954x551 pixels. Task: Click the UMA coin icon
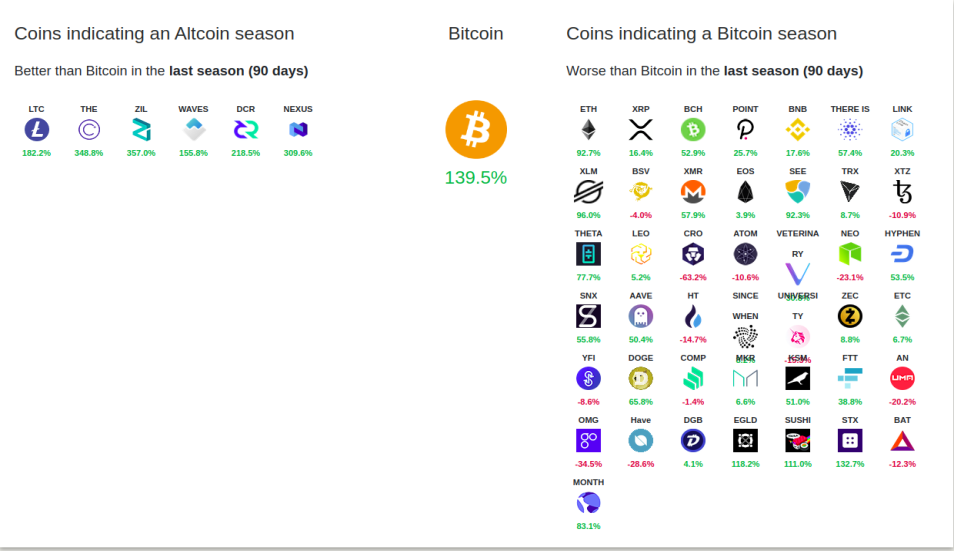(902, 378)
